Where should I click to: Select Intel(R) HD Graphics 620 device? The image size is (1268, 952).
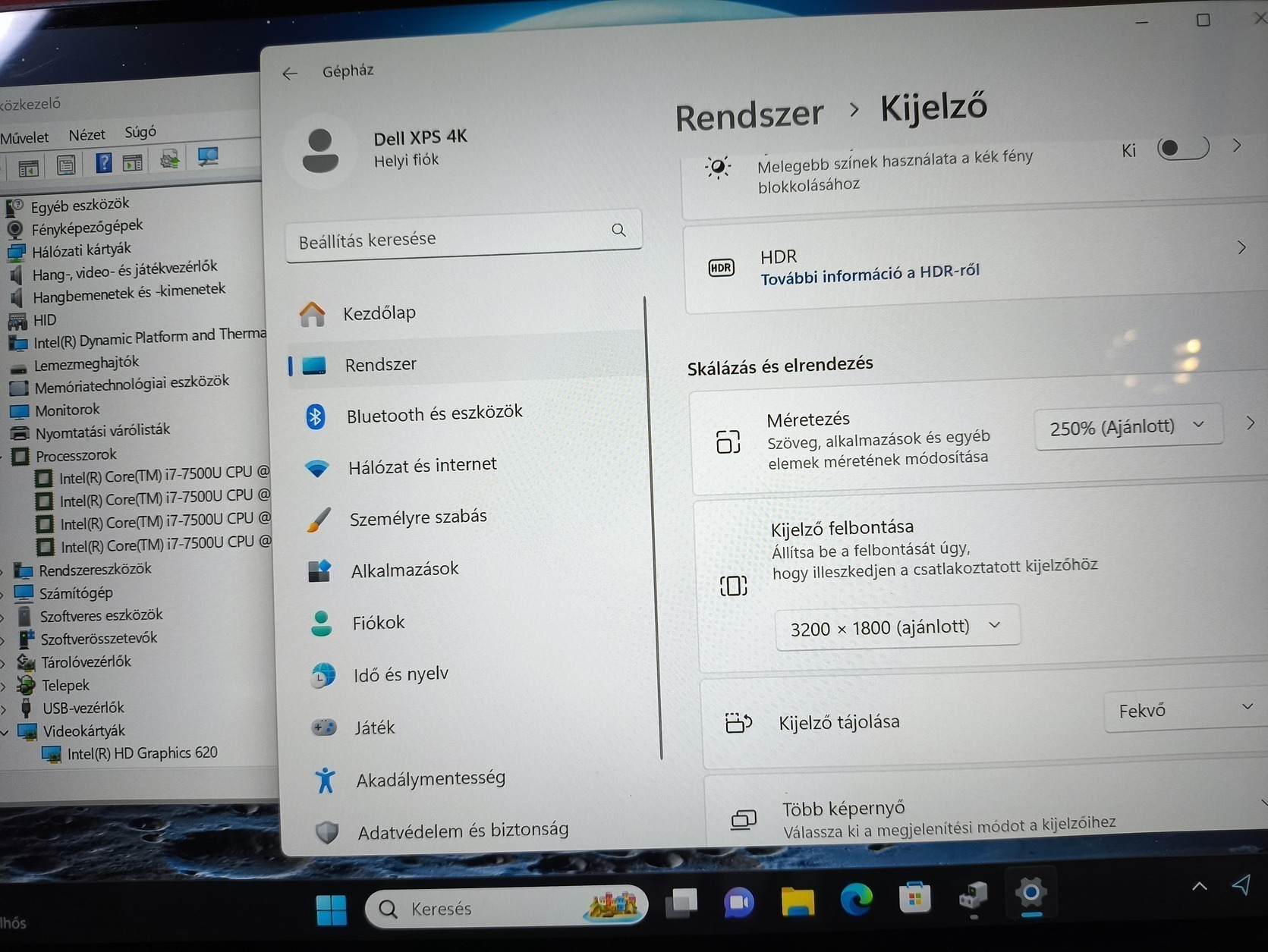(142, 752)
